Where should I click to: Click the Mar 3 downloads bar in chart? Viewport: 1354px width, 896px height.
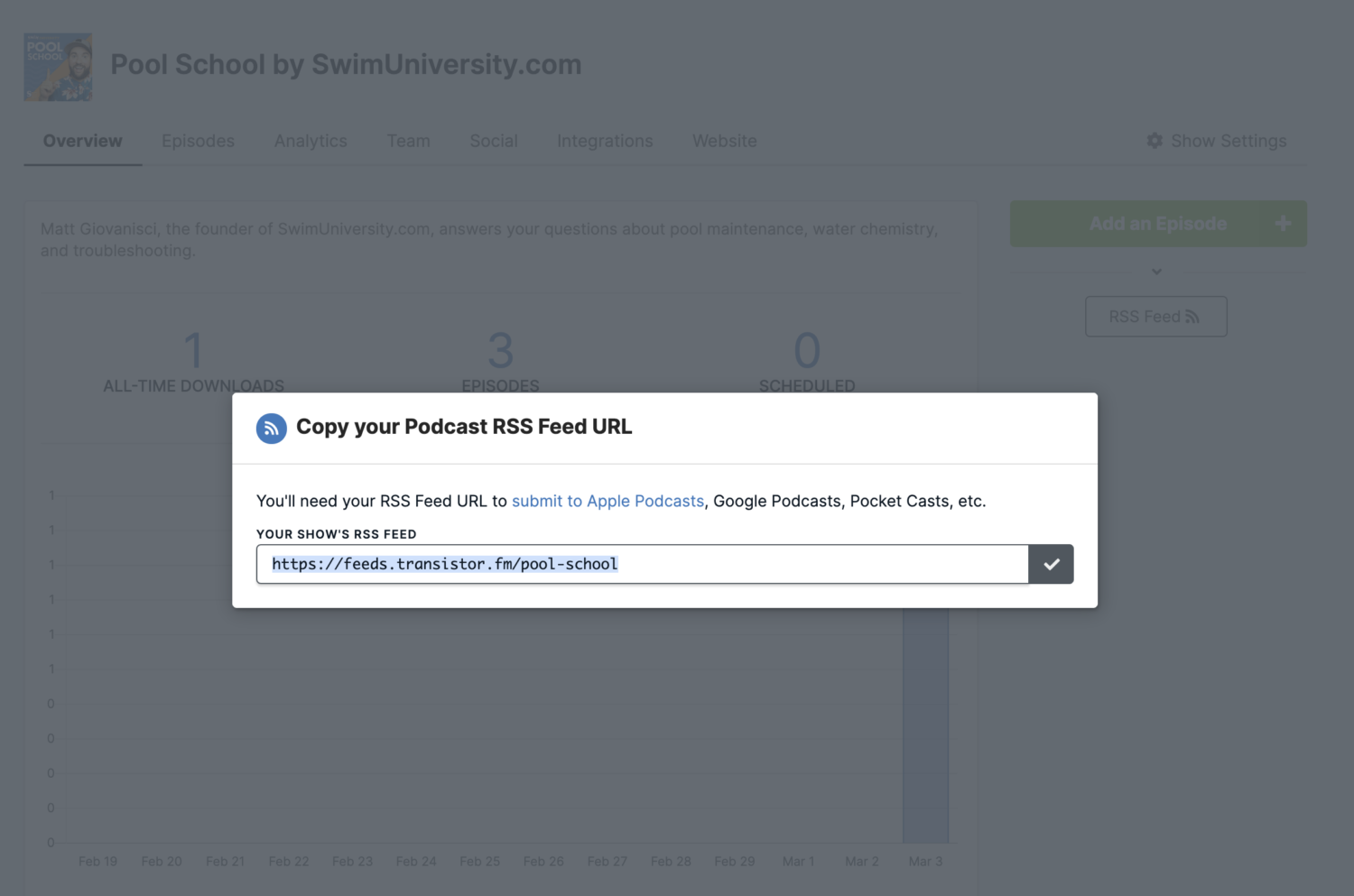[x=925, y=725]
